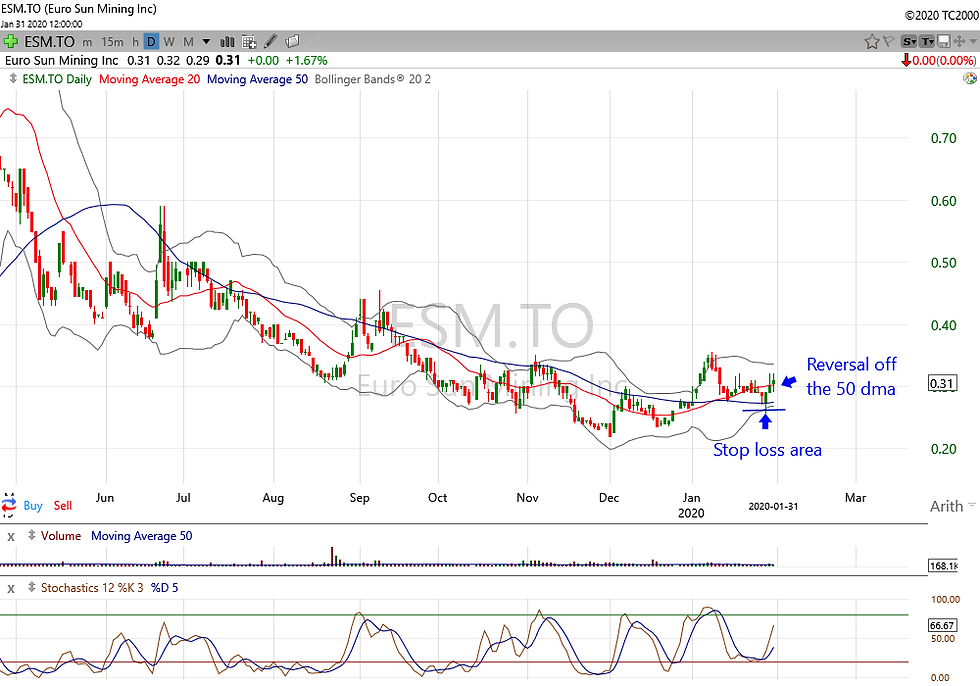The image size is (980, 686).
Task: Click the Jan 31 2020 12:00:00 timestamp
Action: coord(41,24)
